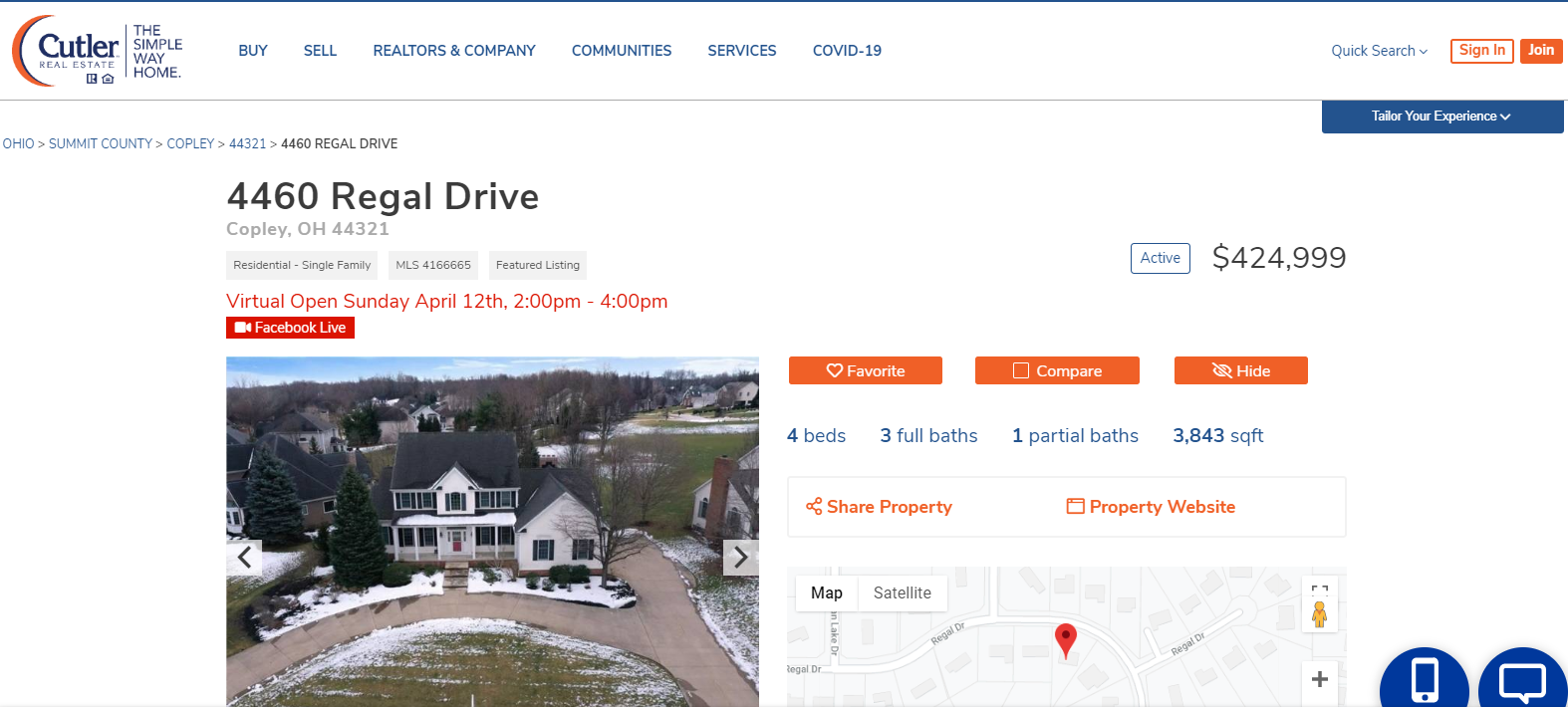The width and height of the screenshot is (1568, 707).
Task: Click the Residential - Single Family tag
Action: 302,265
